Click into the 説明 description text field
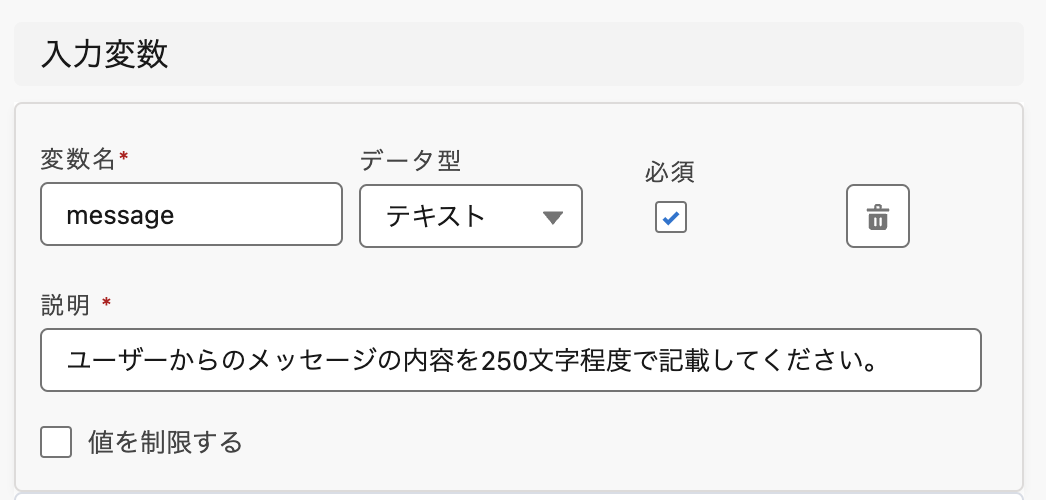This screenshot has height=500, width=1046. [510, 360]
